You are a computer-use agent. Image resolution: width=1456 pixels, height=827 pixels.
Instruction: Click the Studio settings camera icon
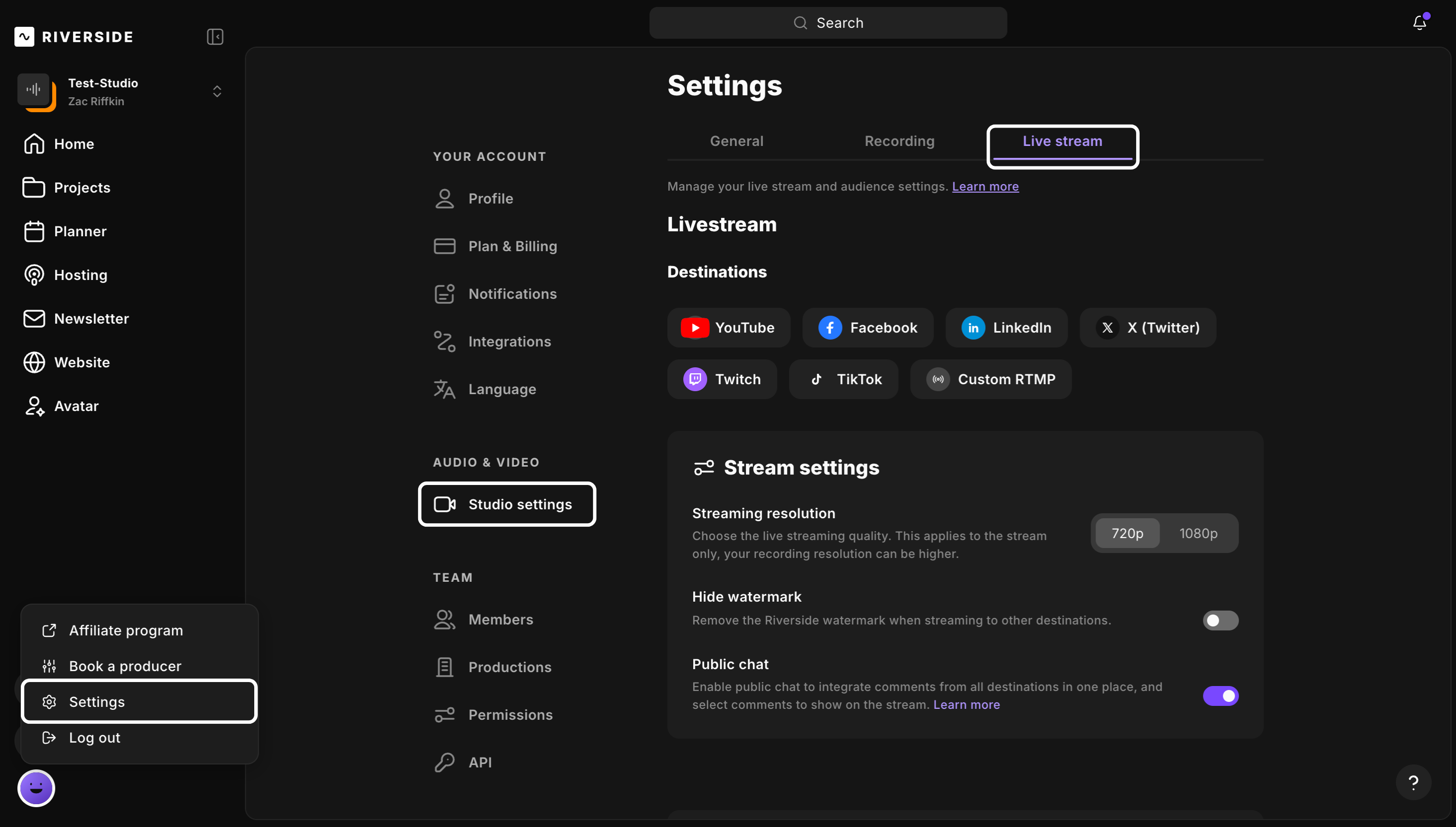[444, 504]
